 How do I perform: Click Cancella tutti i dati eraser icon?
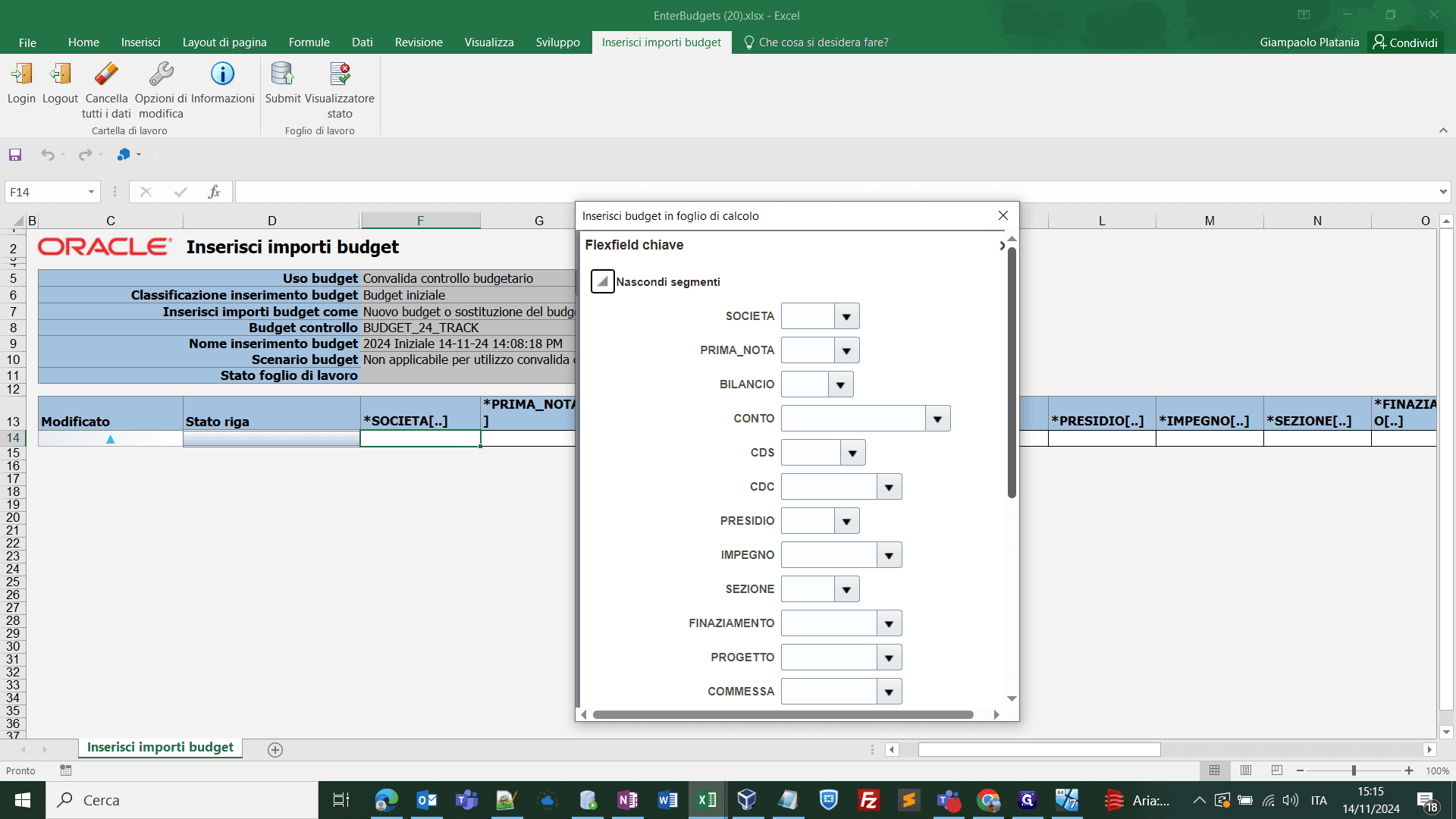[x=106, y=74]
